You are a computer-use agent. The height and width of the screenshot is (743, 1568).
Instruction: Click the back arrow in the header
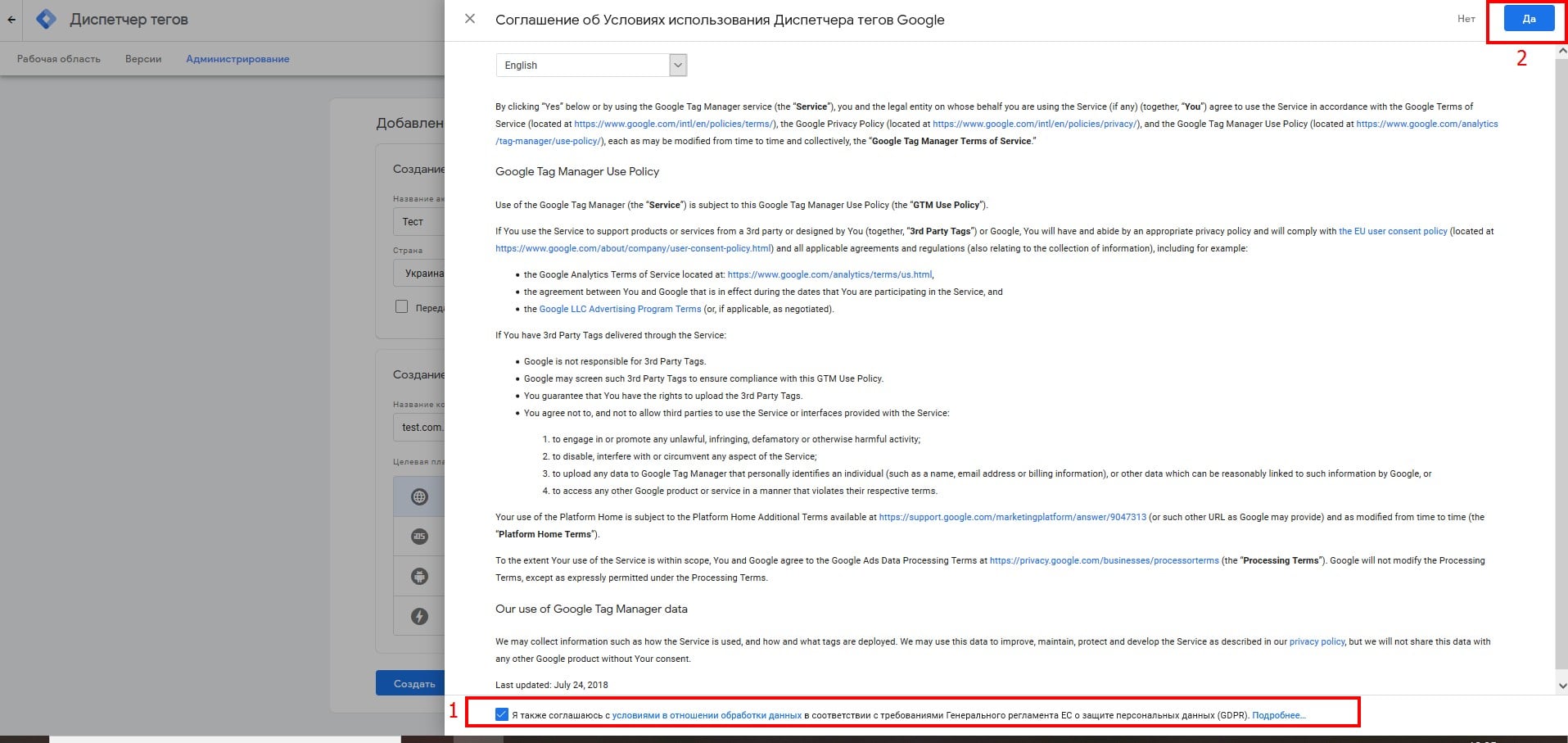11,20
